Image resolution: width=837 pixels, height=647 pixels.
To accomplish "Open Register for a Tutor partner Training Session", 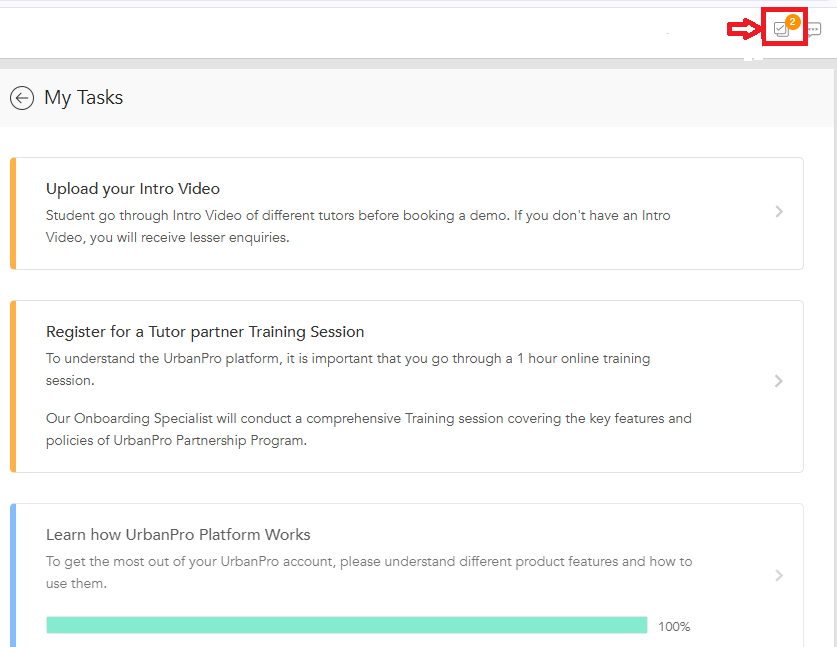I will [x=205, y=332].
